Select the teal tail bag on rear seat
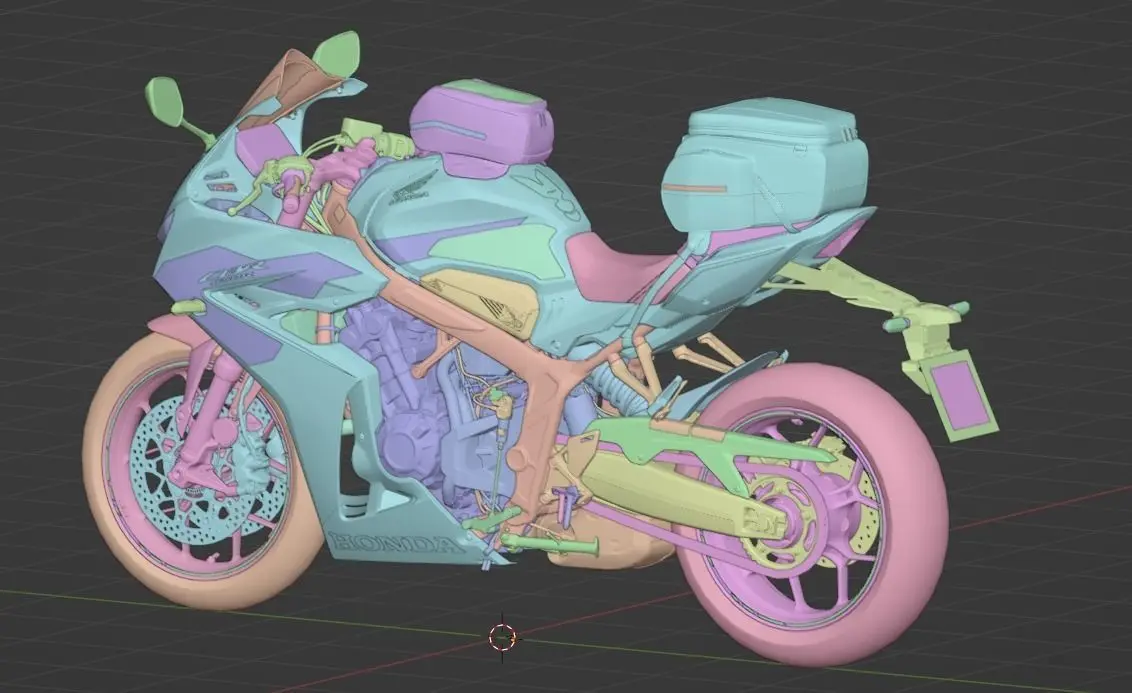The image size is (1132, 693). point(765,166)
